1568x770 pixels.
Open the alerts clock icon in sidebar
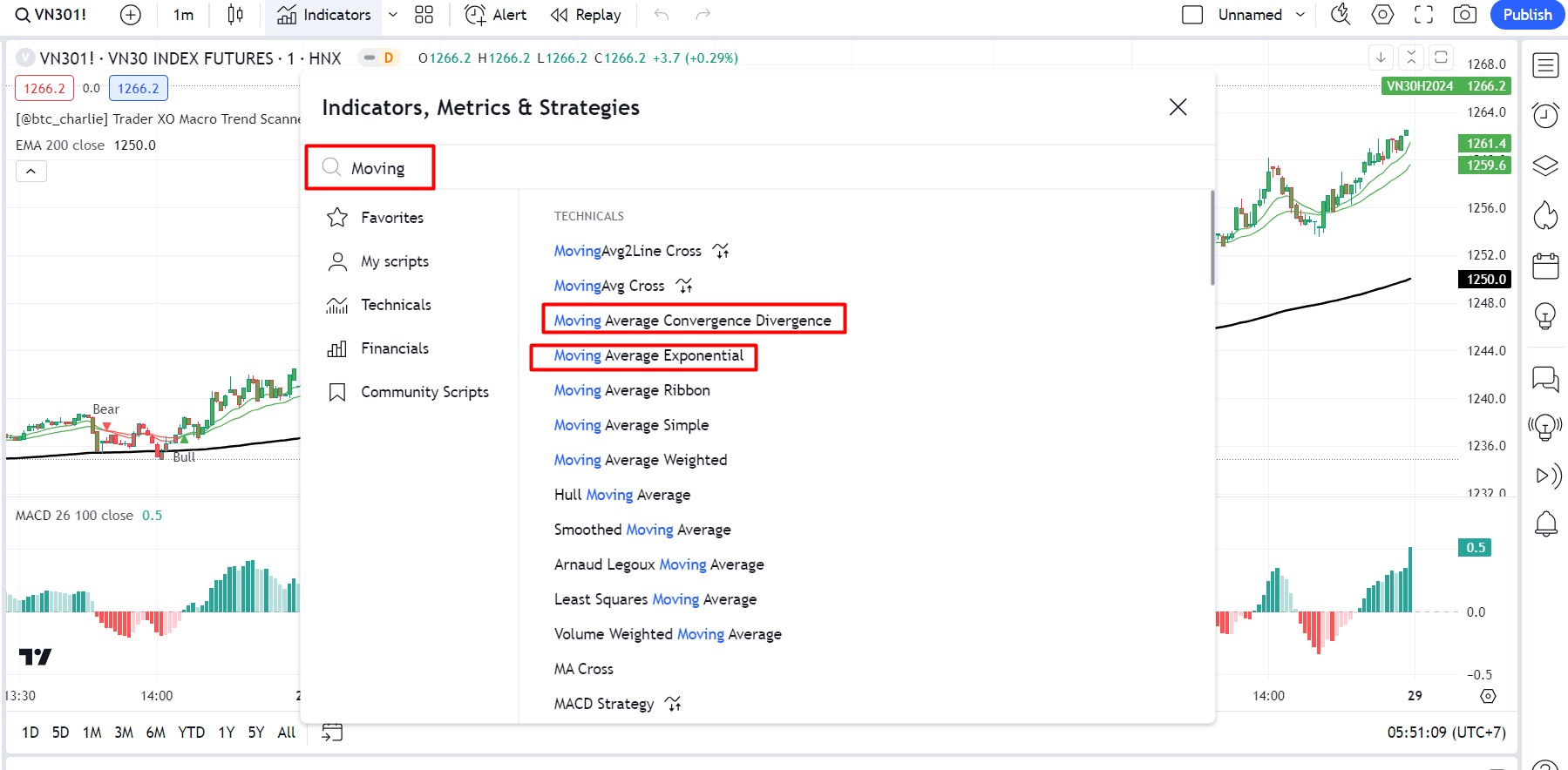[1545, 115]
